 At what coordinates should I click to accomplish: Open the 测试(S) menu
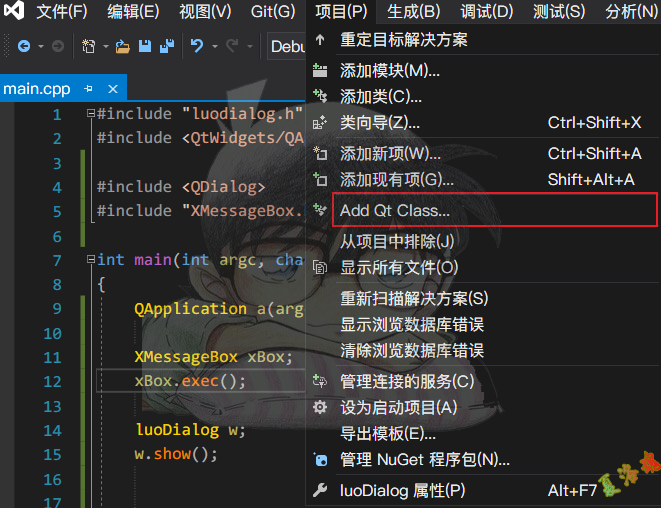pyautogui.click(x=559, y=11)
